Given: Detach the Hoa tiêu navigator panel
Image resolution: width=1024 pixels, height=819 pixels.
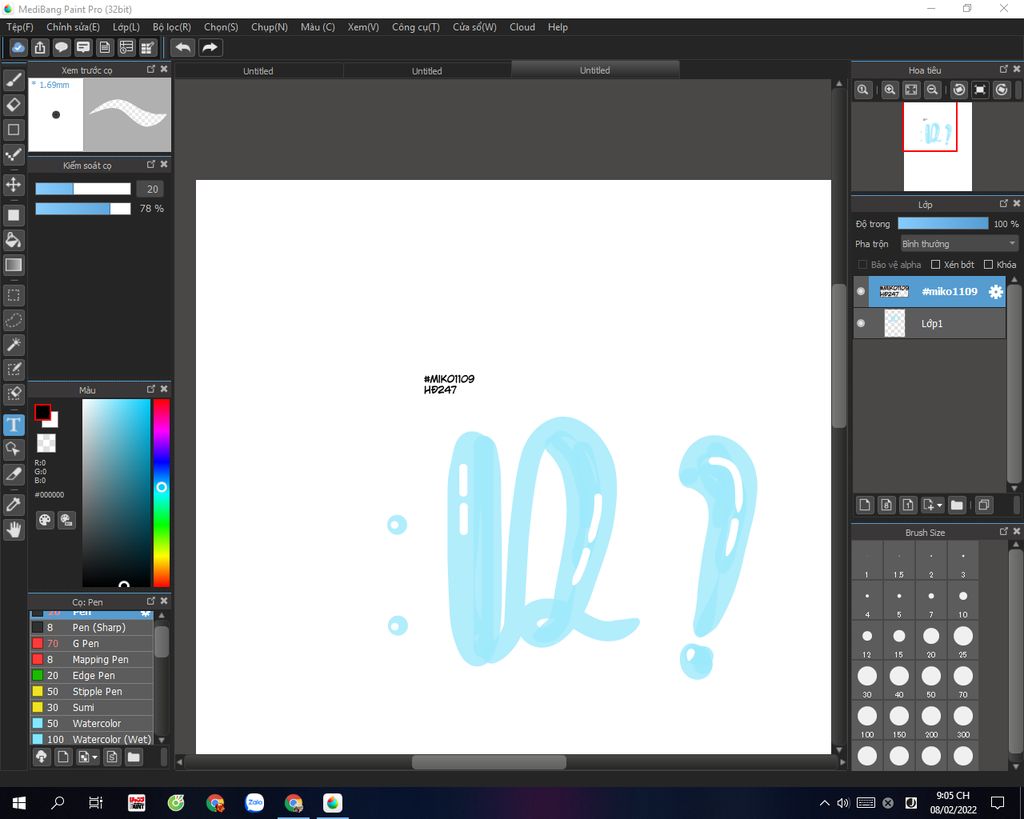Looking at the screenshot, I should pyautogui.click(x=1004, y=69).
